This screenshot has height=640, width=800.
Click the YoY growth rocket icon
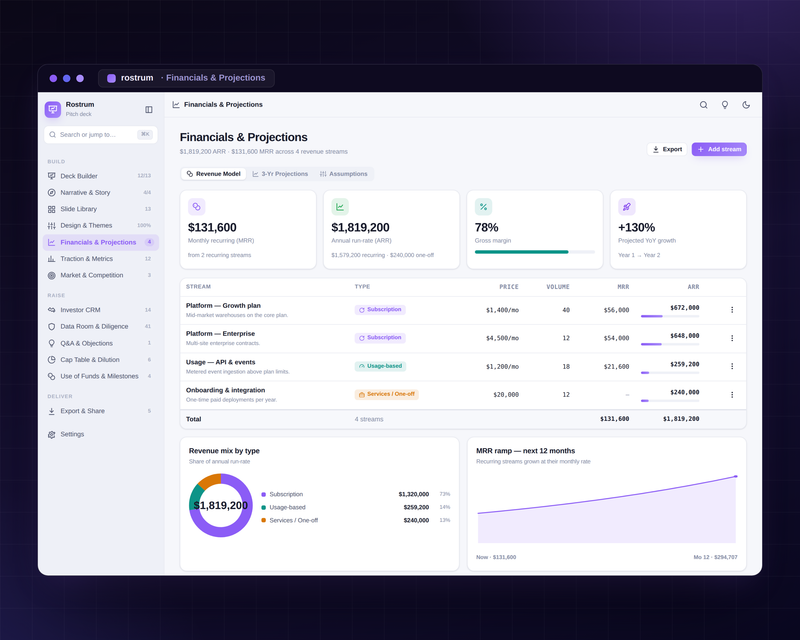627,207
